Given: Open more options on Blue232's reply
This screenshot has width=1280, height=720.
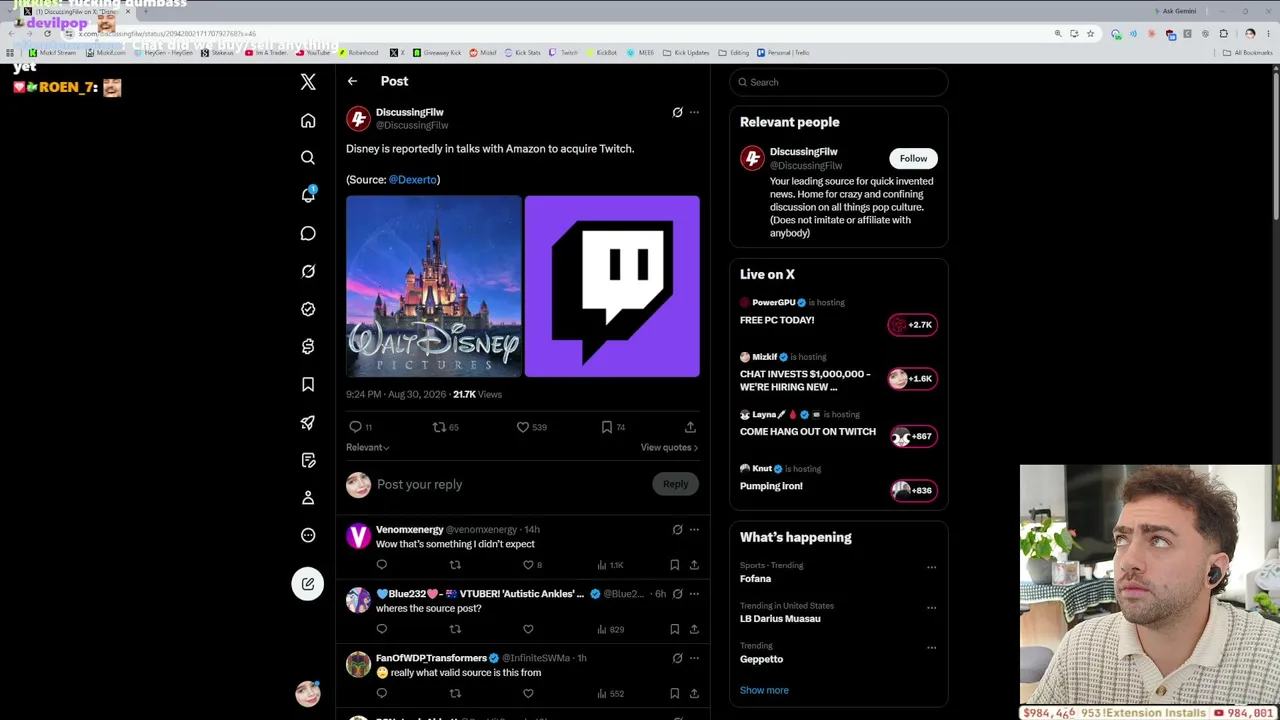Looking at the screenshot, I should (694, 594).
